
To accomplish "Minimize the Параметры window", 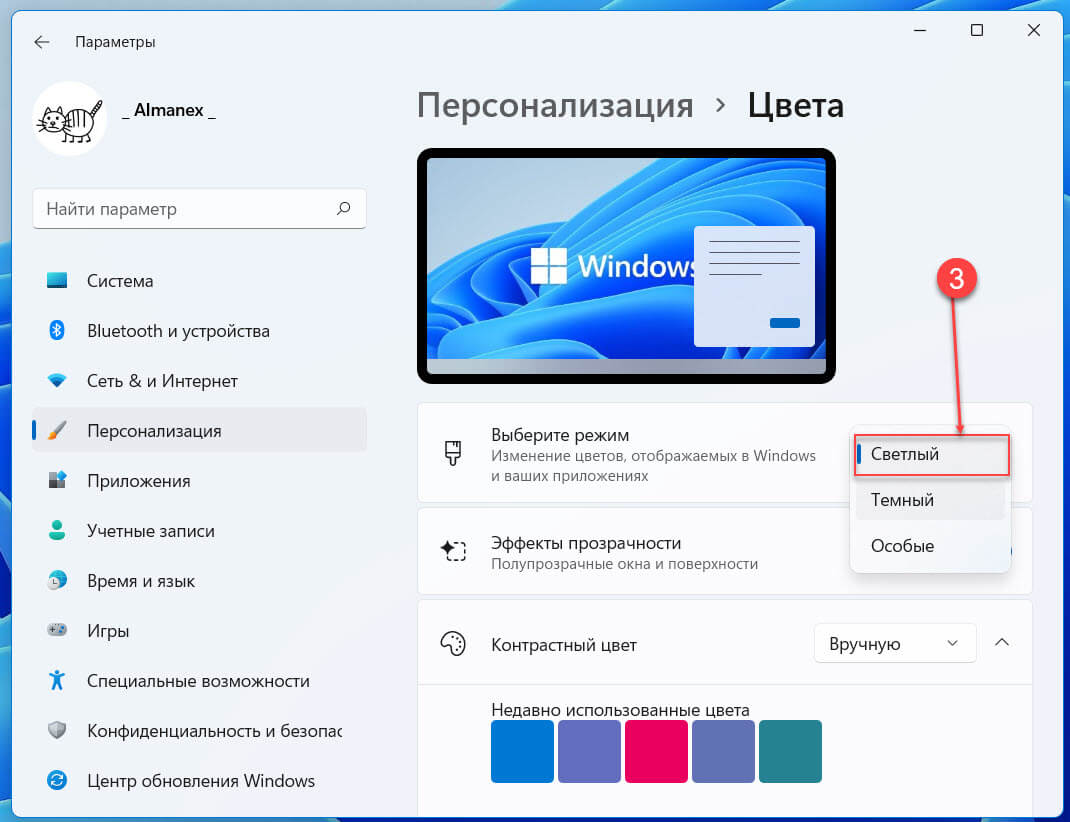I will coord(920,30).
